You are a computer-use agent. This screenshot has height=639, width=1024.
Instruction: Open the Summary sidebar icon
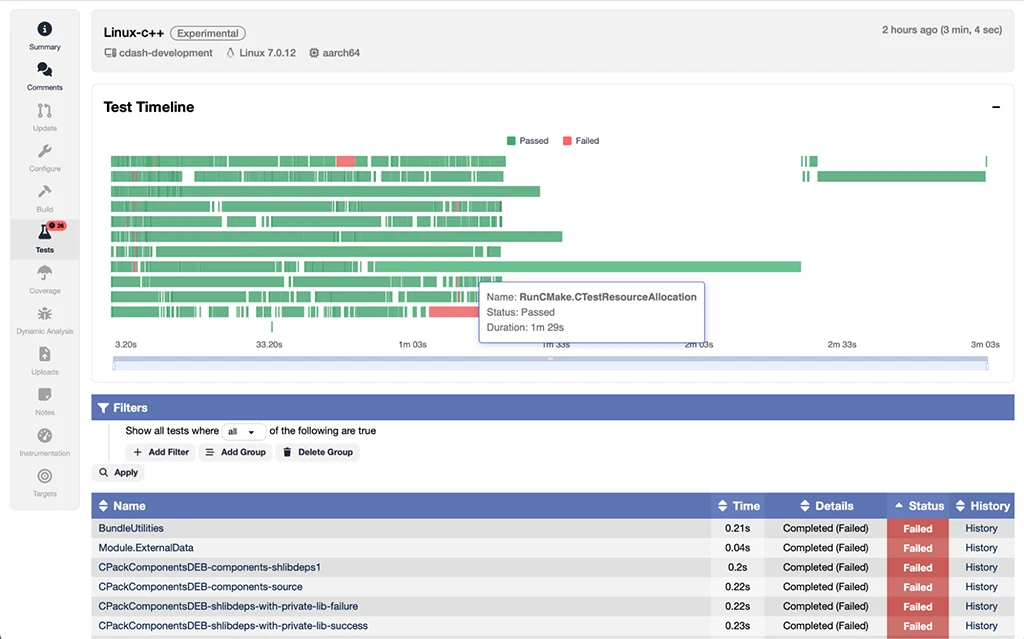click(44, 29)
